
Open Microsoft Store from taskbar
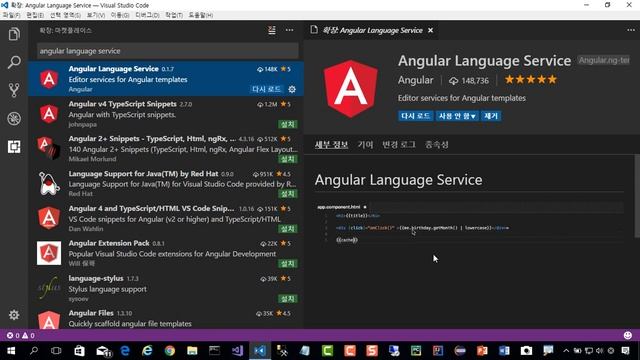tap(79, 351)
